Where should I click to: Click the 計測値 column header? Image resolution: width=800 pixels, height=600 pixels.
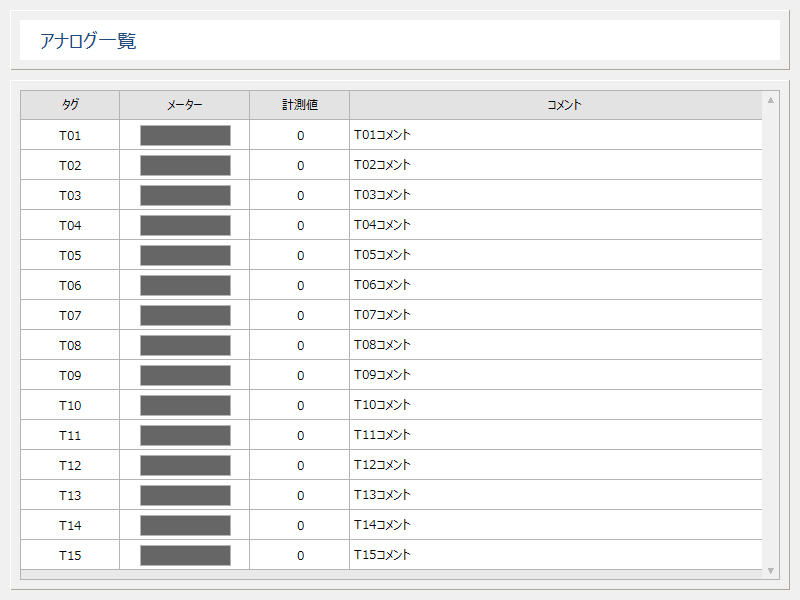click(x=299, y=105)
